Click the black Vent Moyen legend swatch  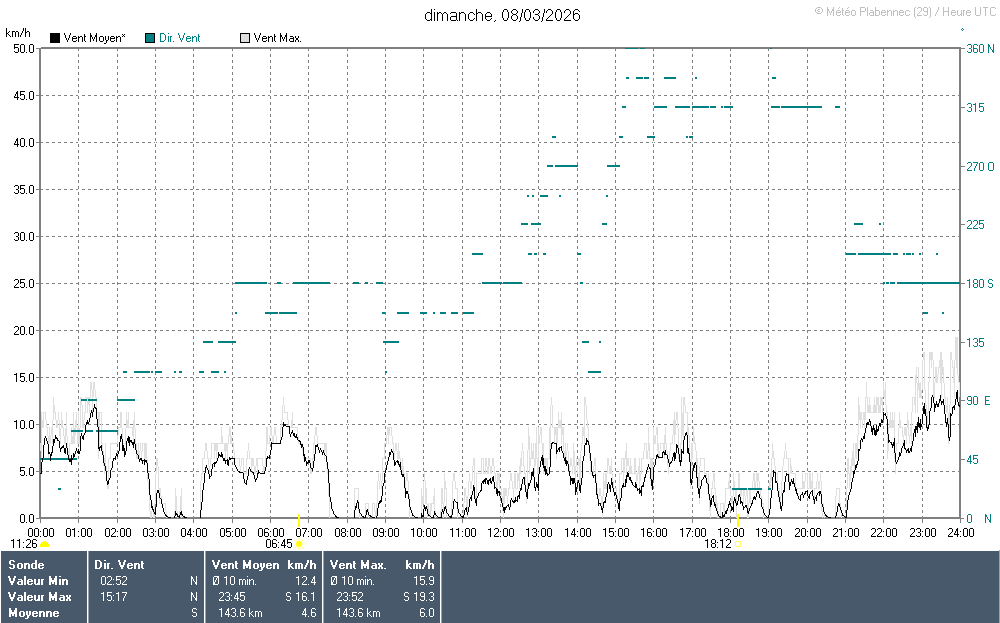click(55, 38)
